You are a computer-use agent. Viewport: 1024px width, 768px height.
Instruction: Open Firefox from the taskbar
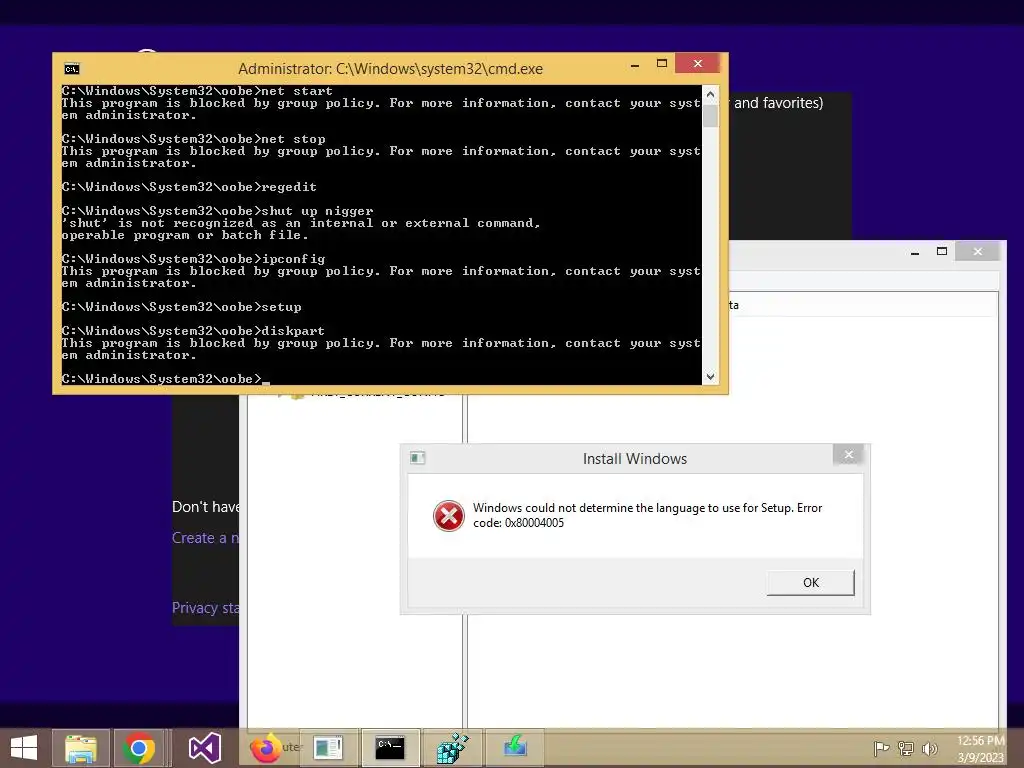[266, 748]
